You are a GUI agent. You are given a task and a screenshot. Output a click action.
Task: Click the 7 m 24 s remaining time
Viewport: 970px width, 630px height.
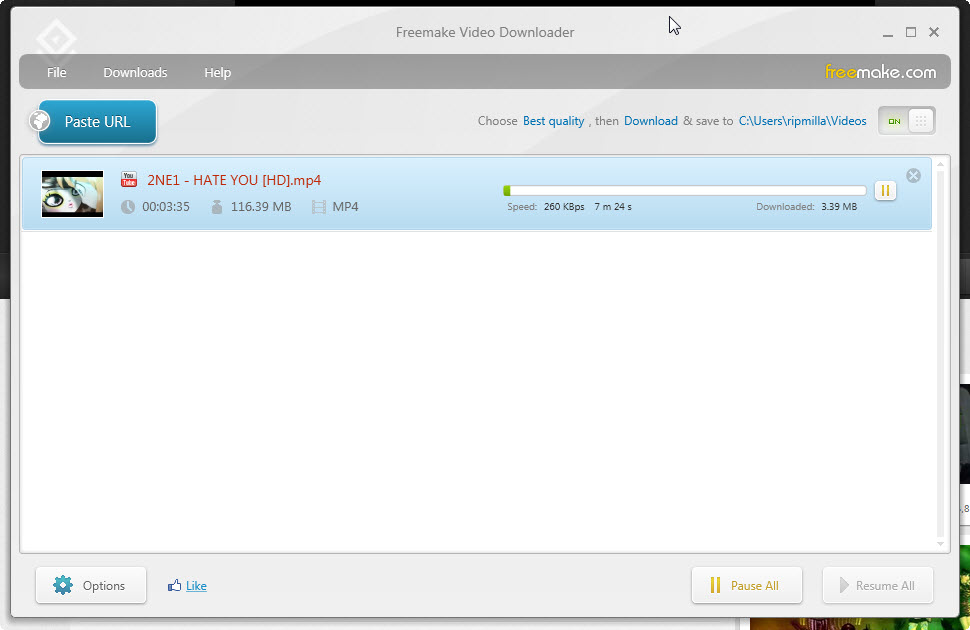(x=613, y=207)
